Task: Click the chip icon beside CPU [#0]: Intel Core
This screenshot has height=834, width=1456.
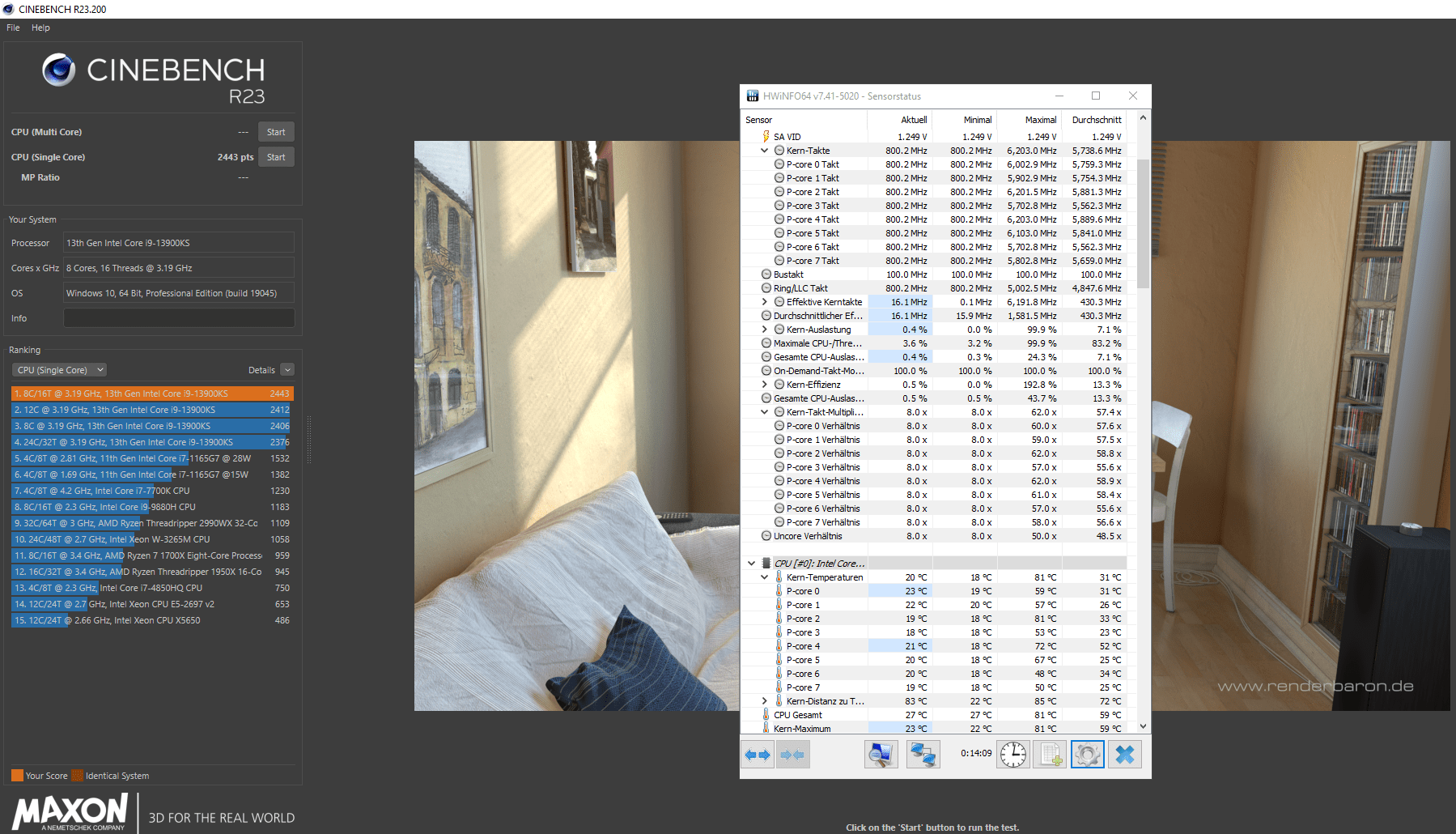Action: click(766, 563)
